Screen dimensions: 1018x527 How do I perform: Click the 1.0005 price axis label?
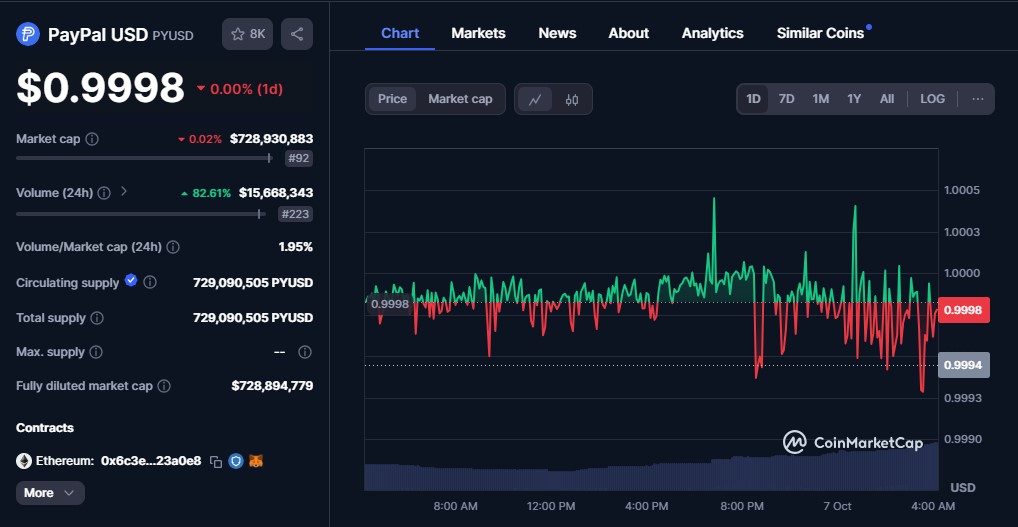[962, 190]
